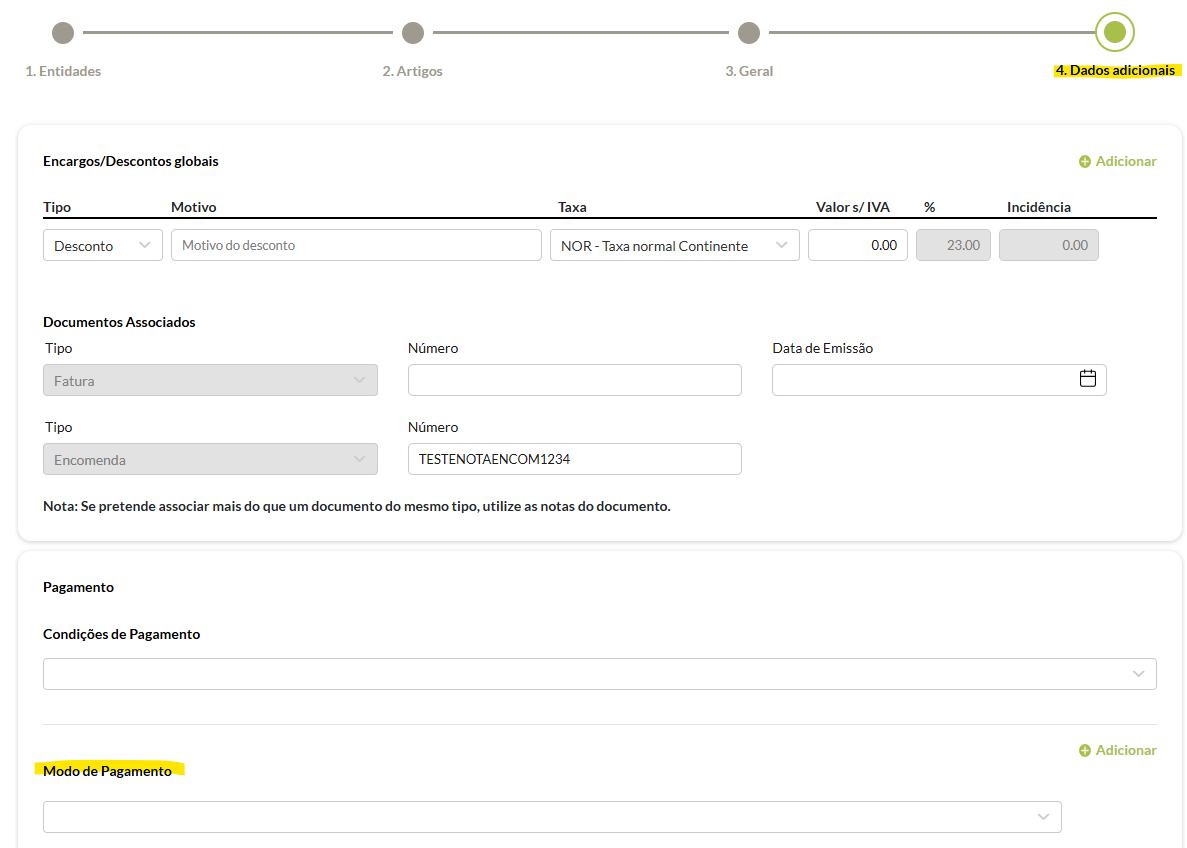Viewport: 1187px width, 848px height.
Task: Click the disabled Encomenda type dropdown
Action: (x=210, y=460)
